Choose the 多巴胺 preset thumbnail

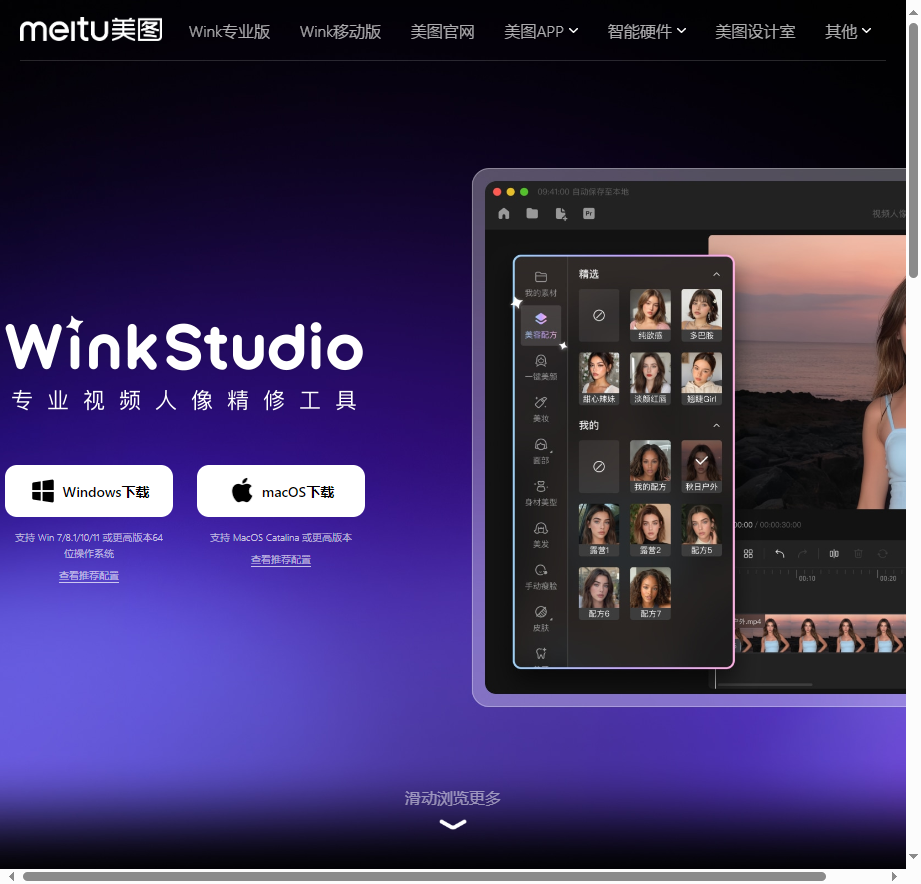pyautogui.click(x=701, y=315)
